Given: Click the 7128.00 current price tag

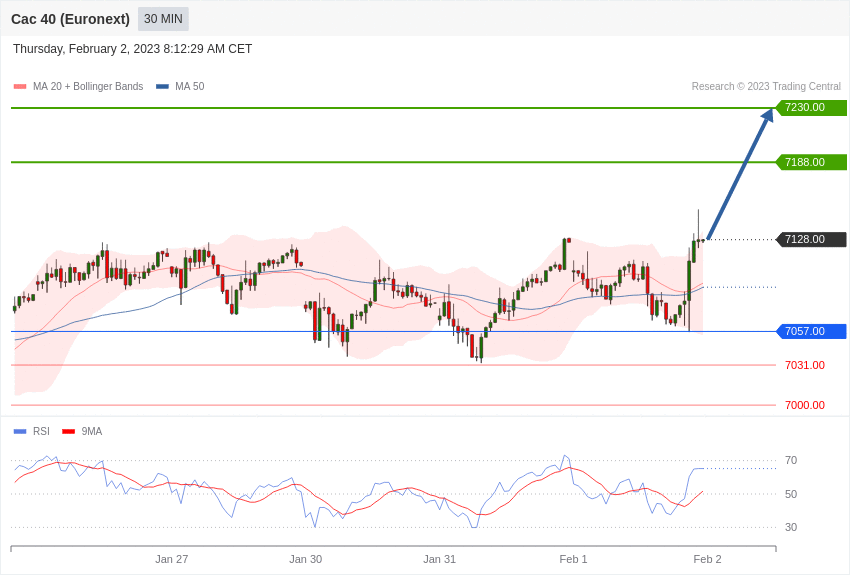Looking at the screenshot, I should [811, 239].
